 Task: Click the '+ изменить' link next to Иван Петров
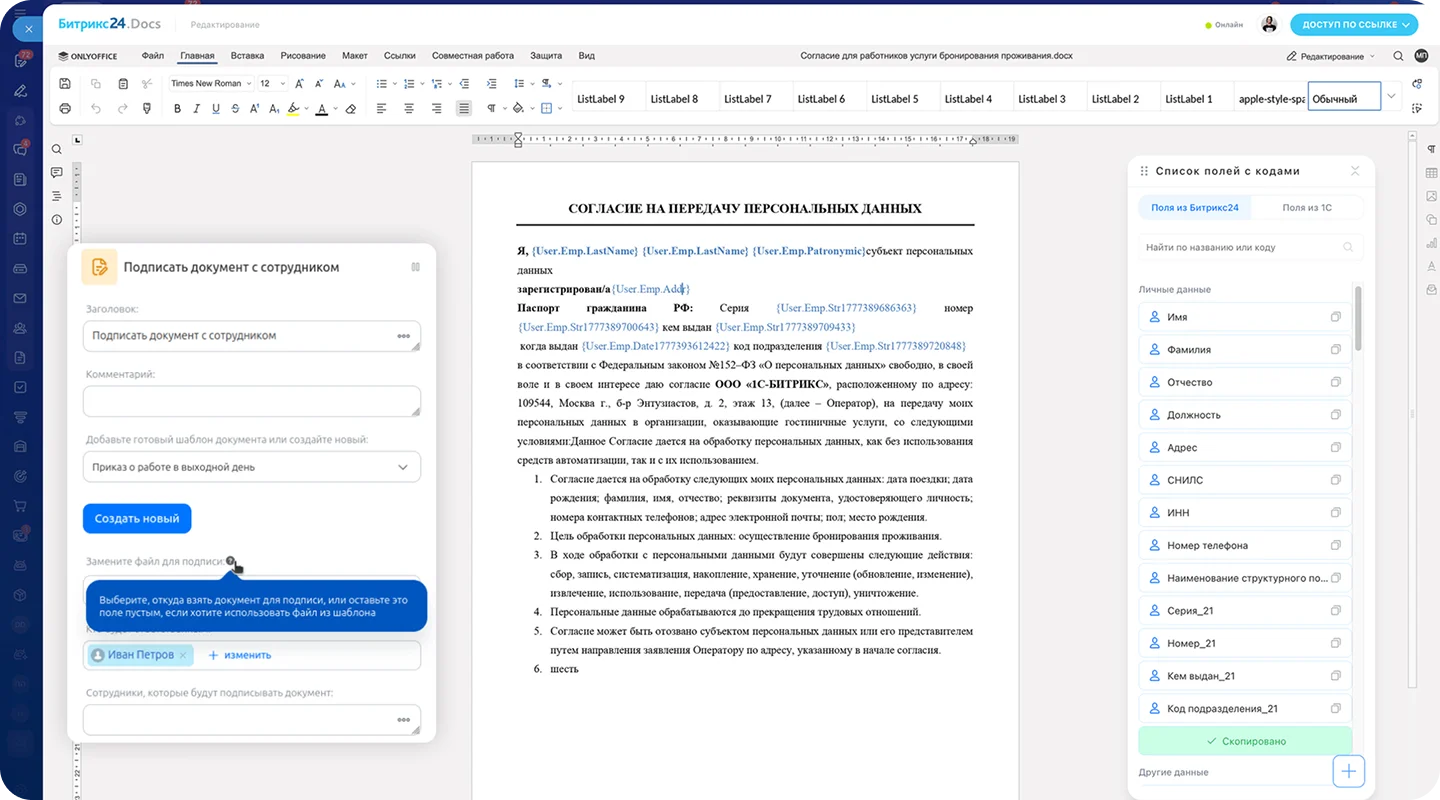[x=240, y=655]
